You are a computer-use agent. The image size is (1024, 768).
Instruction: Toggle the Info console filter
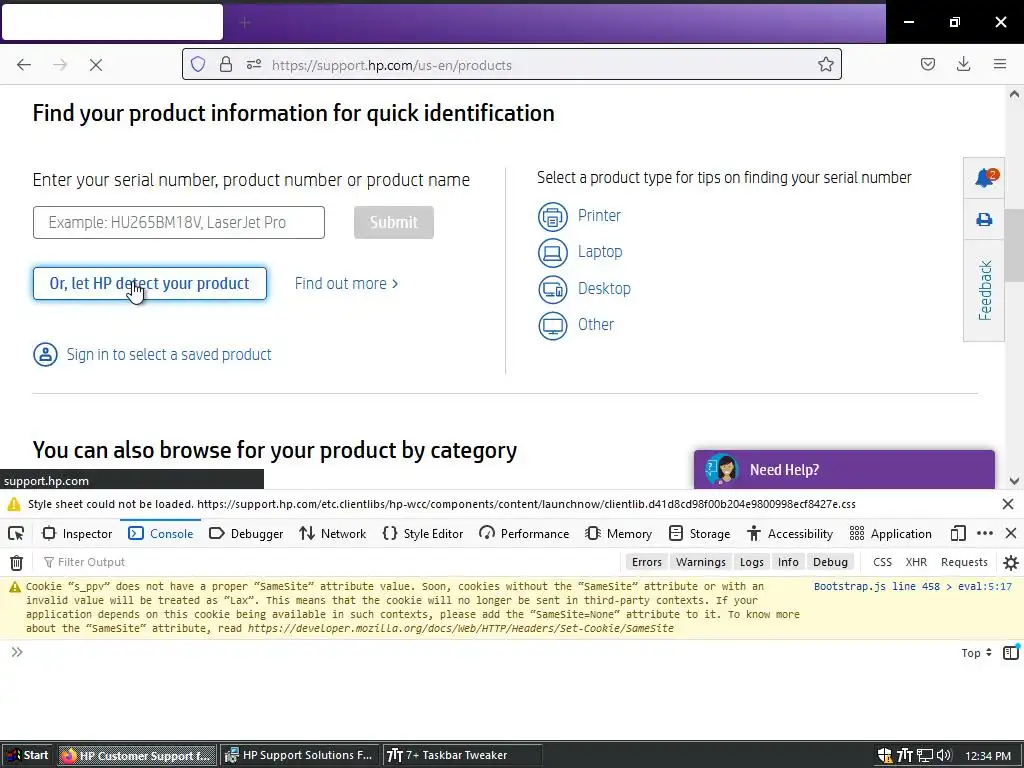788,562
